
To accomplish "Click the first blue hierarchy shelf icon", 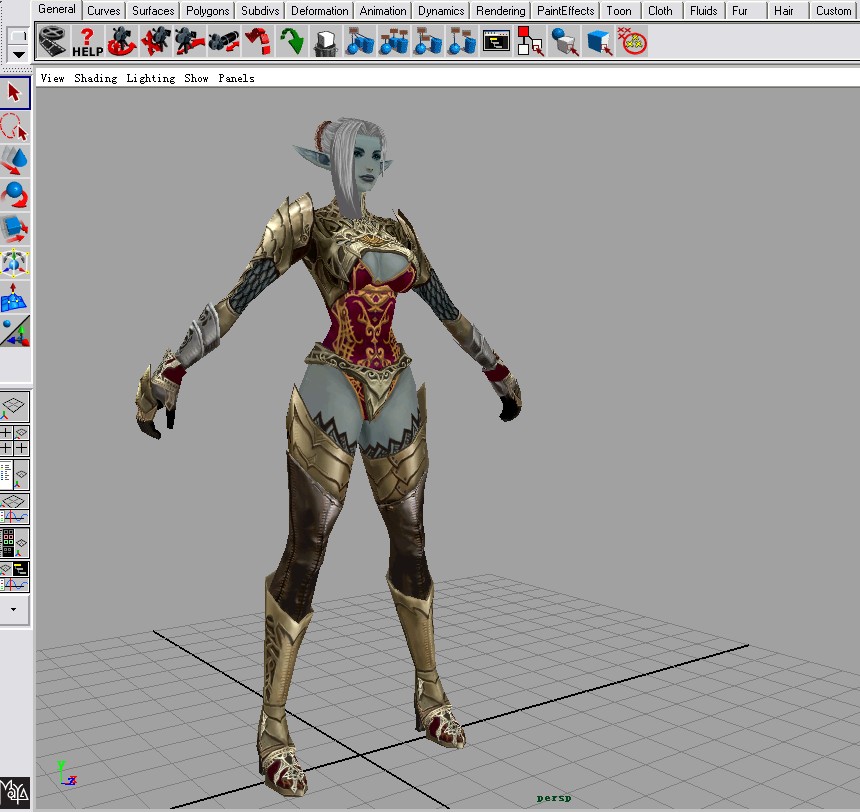I will [x=360, y=42].
